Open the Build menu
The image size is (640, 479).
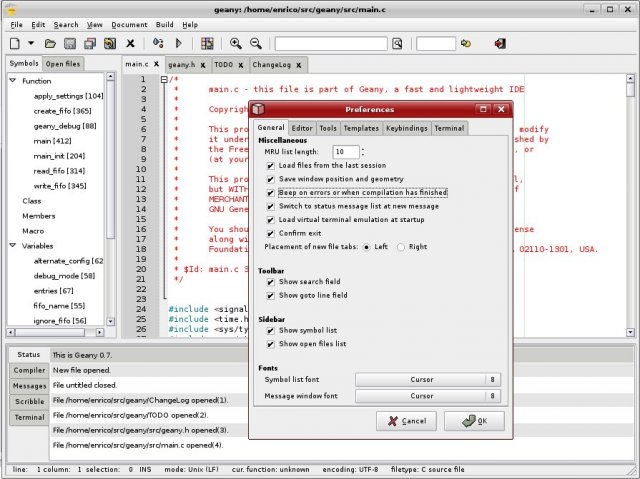tap(164, 25)
